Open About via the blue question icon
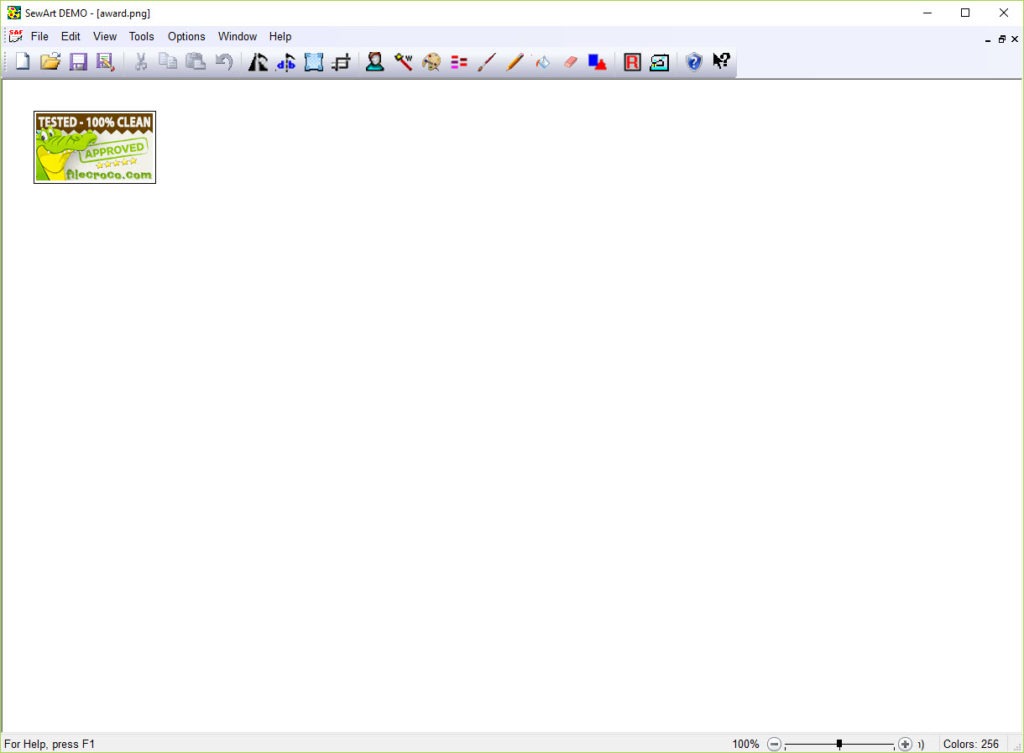Screen dimensions: 1024x753 pos(694,62)
